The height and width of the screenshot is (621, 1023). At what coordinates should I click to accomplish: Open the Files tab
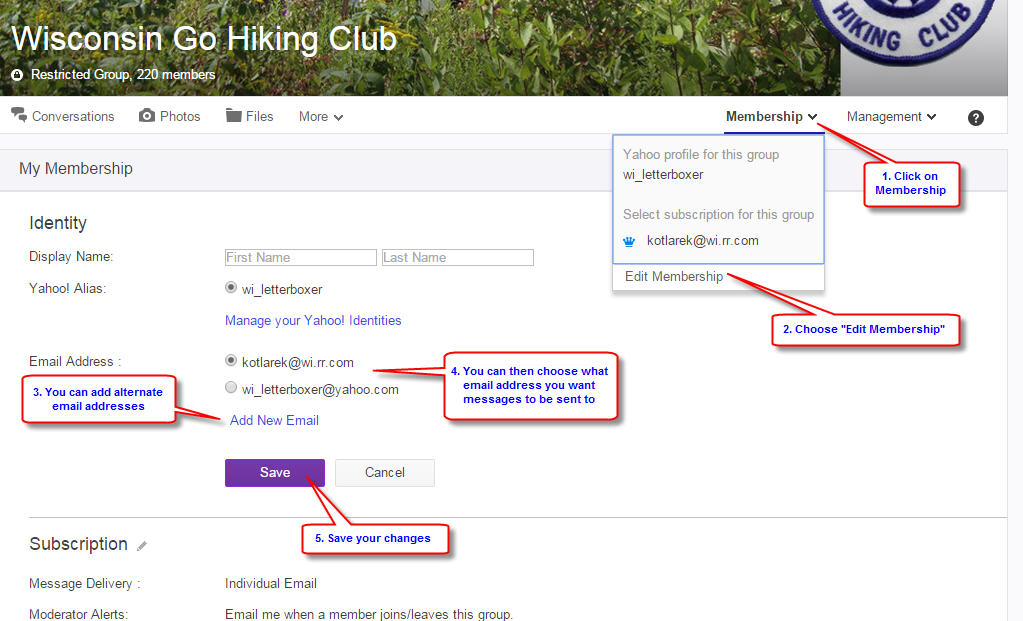click(249, 116)
